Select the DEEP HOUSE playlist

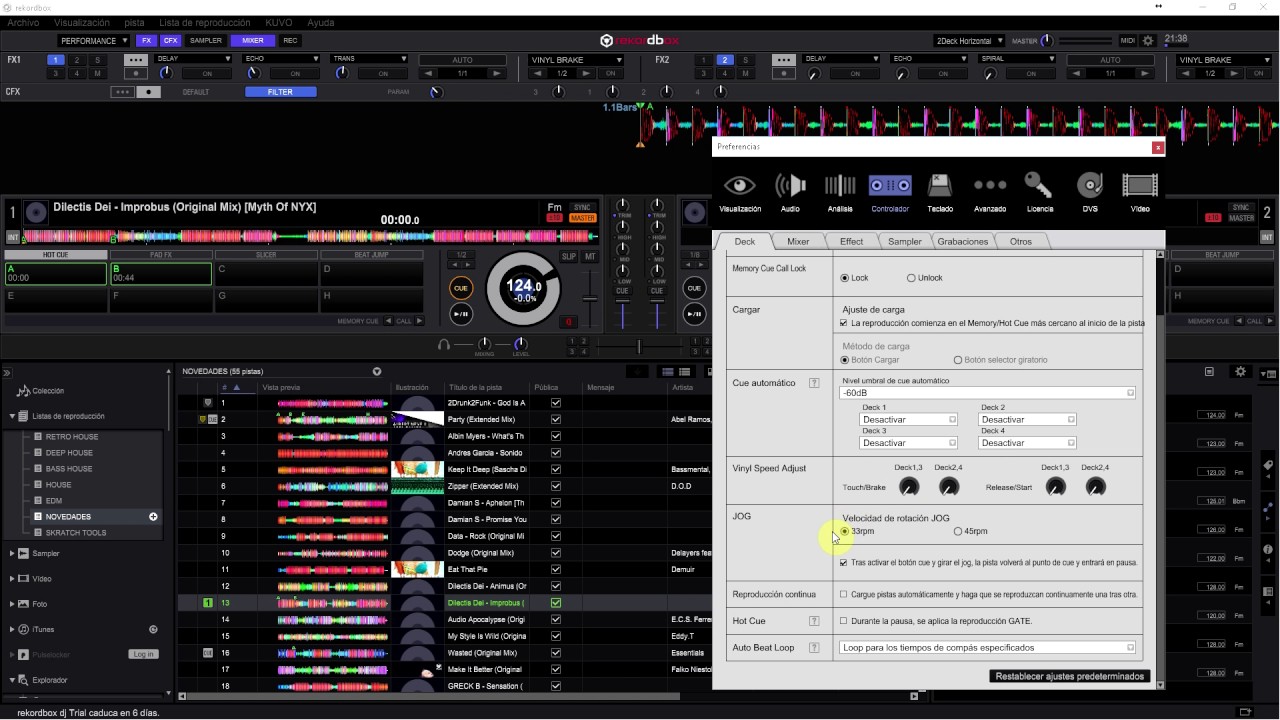(69, 453)
